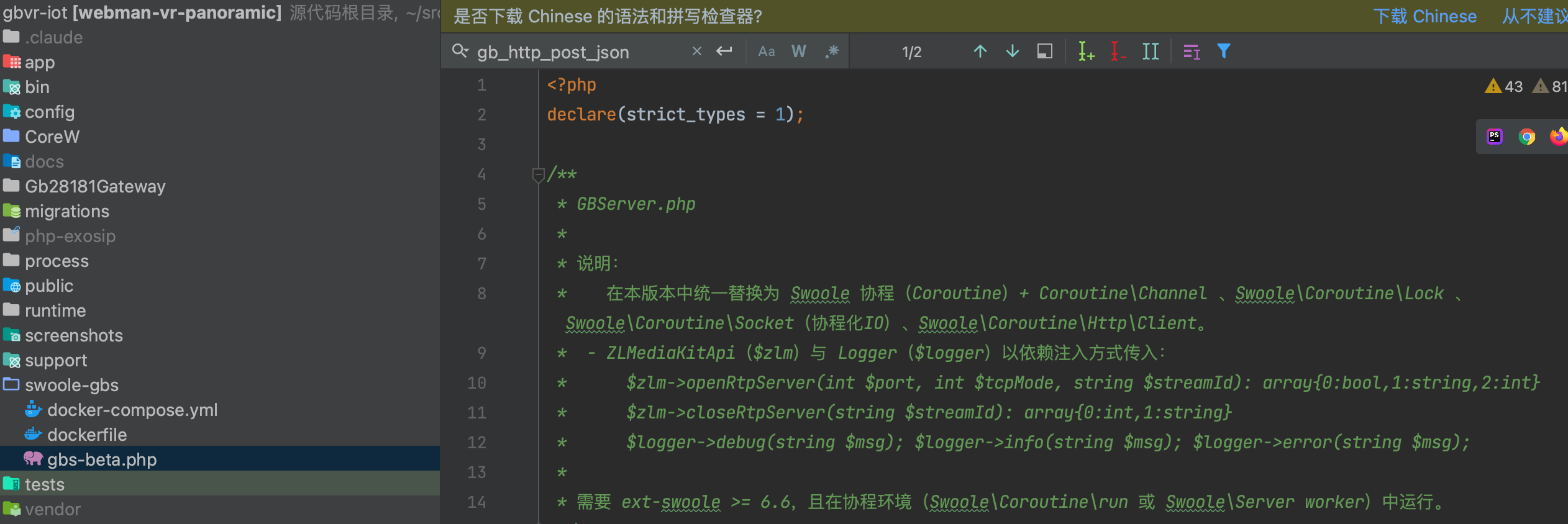Screen dimensions: 1568x524
Task: Select all occurrences icon
Action: (1151, 52)
